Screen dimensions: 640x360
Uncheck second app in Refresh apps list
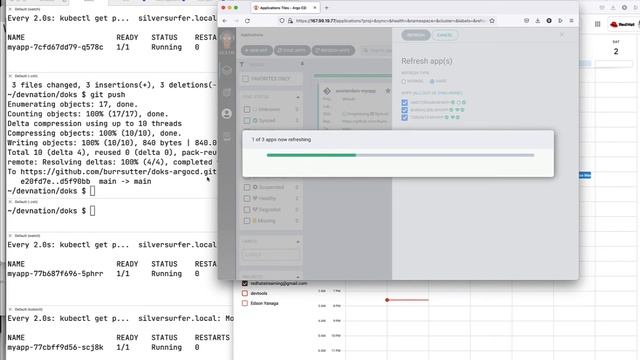[x=404, y=110]
